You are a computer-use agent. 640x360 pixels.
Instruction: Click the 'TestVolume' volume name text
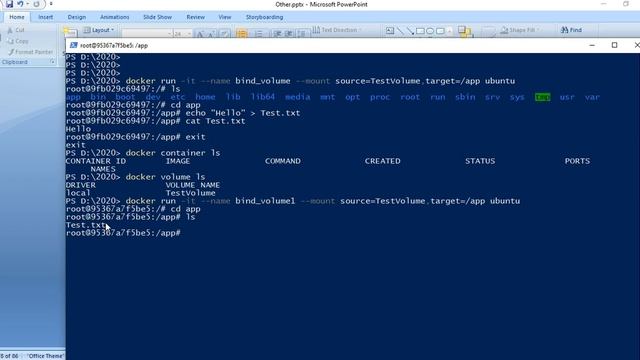pos(191,193)
